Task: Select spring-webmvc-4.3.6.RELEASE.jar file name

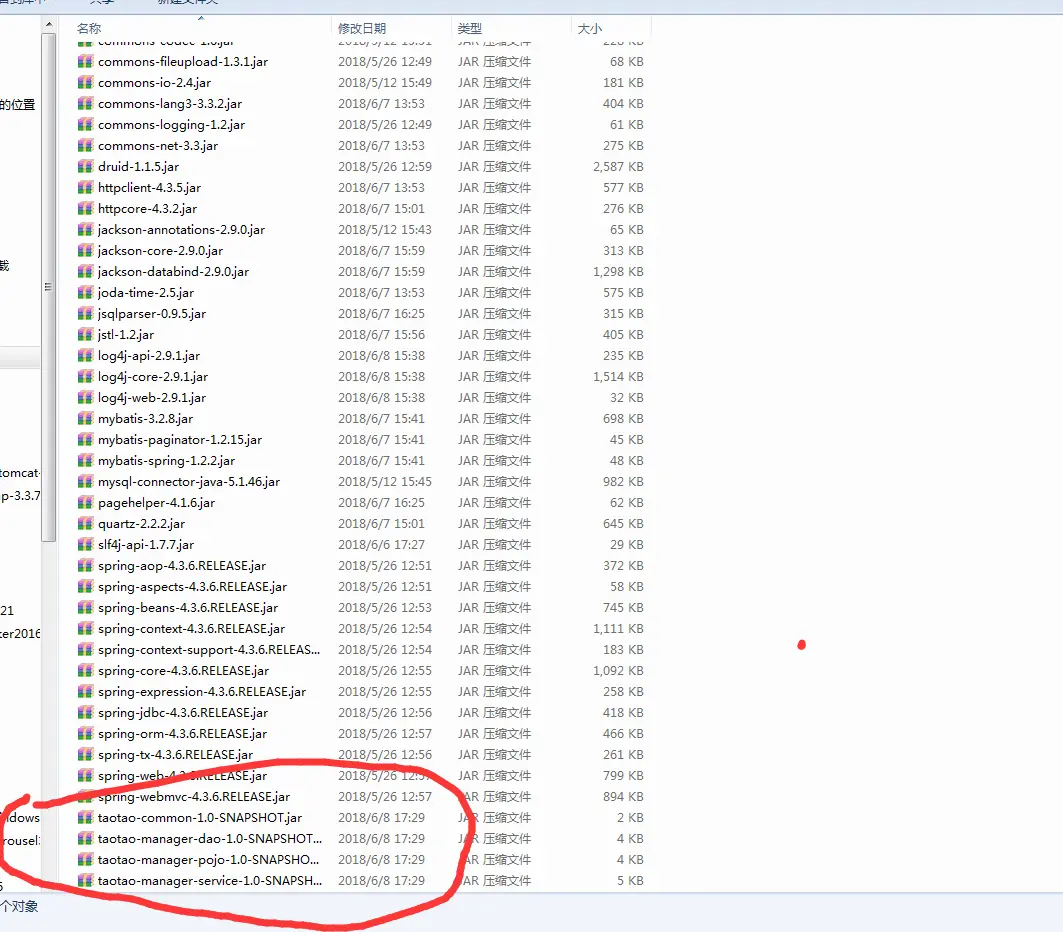Action: click(x=194, y=797)
